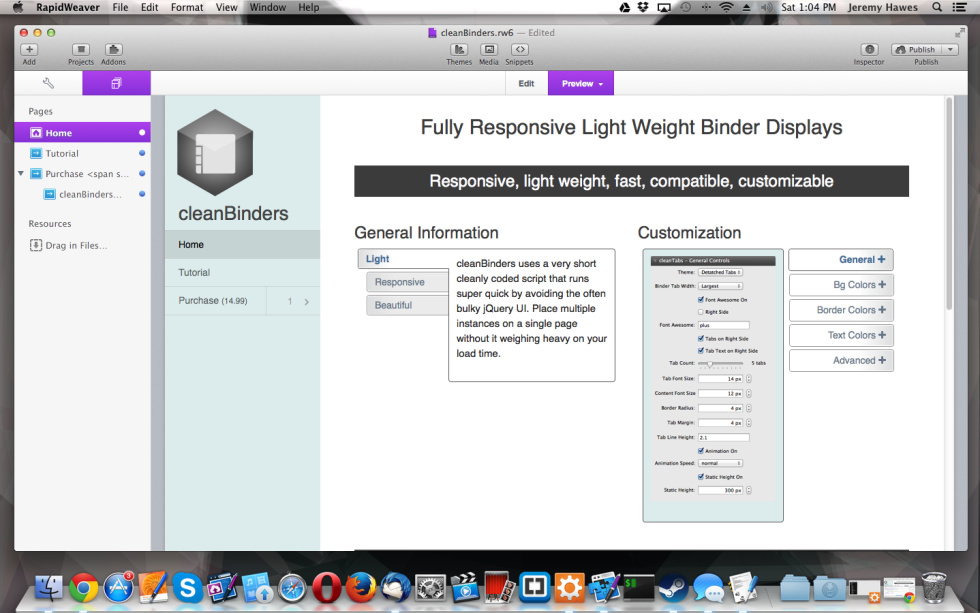This screenshot has width=980, height=613.
Task: Open the Inspector icon
Action: click(869, 49)
